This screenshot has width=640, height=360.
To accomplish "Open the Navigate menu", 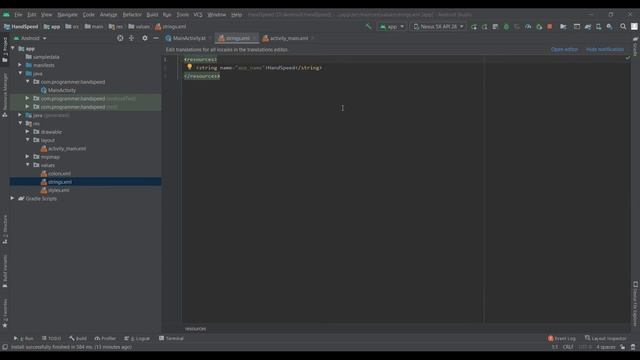I will (67, 15).
